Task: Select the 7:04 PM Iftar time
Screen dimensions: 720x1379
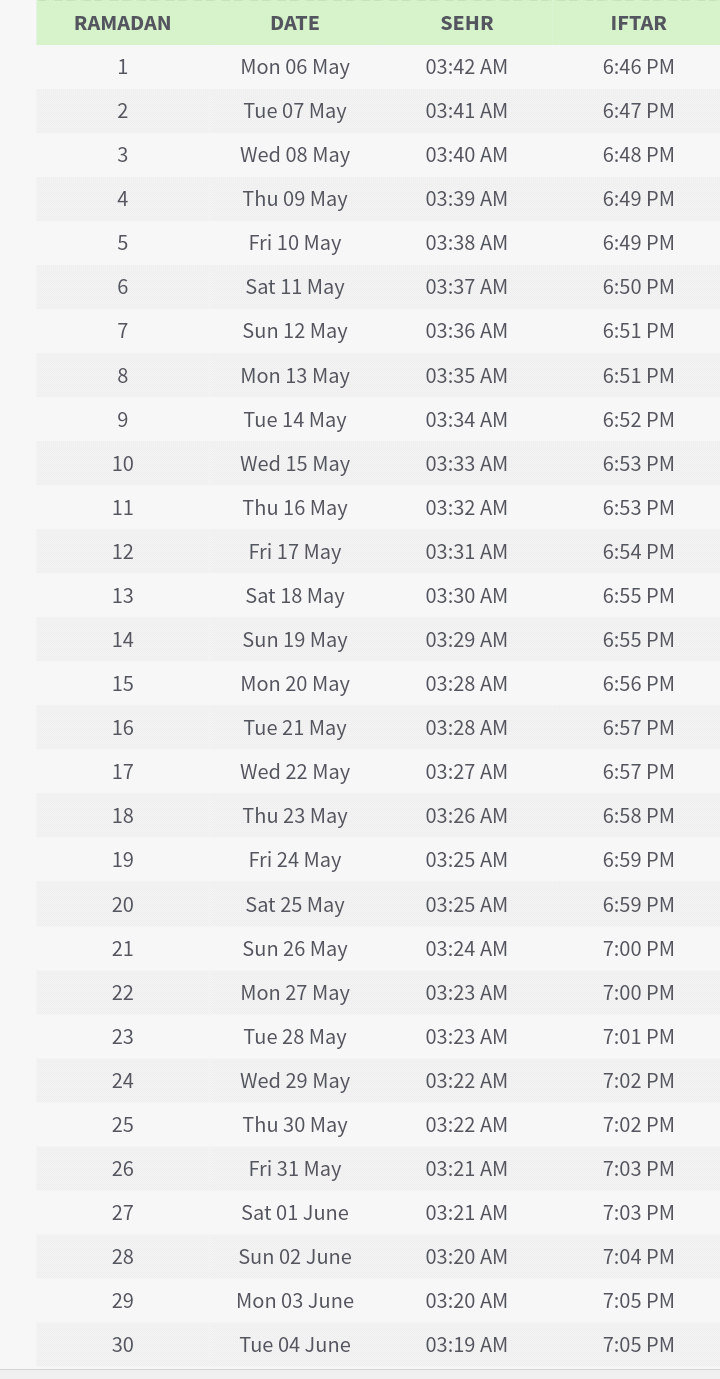Action: [x=638, y=1257]
